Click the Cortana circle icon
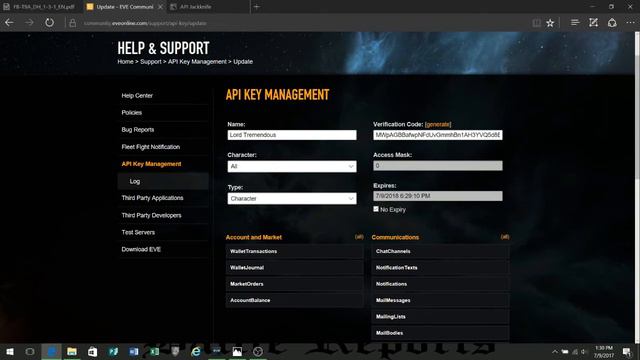This screenshot has height=360, width=640. pos(30,351)
